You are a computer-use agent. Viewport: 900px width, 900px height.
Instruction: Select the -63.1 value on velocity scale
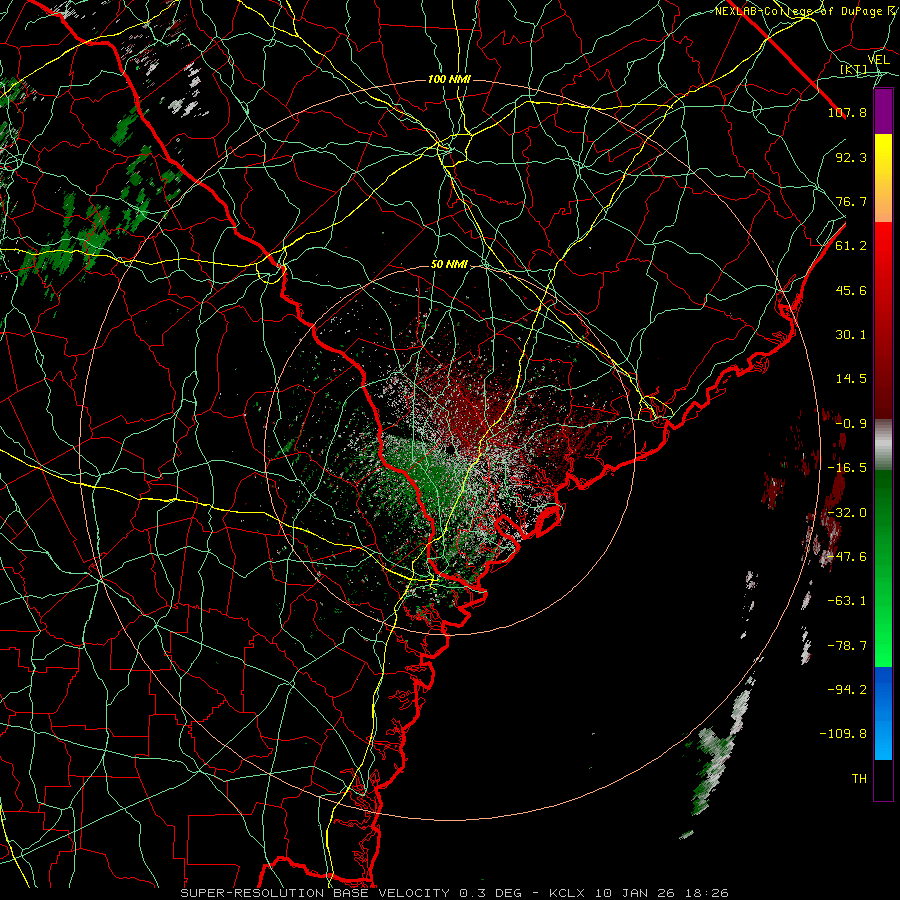pyautogui.click(x=847, y=601)
